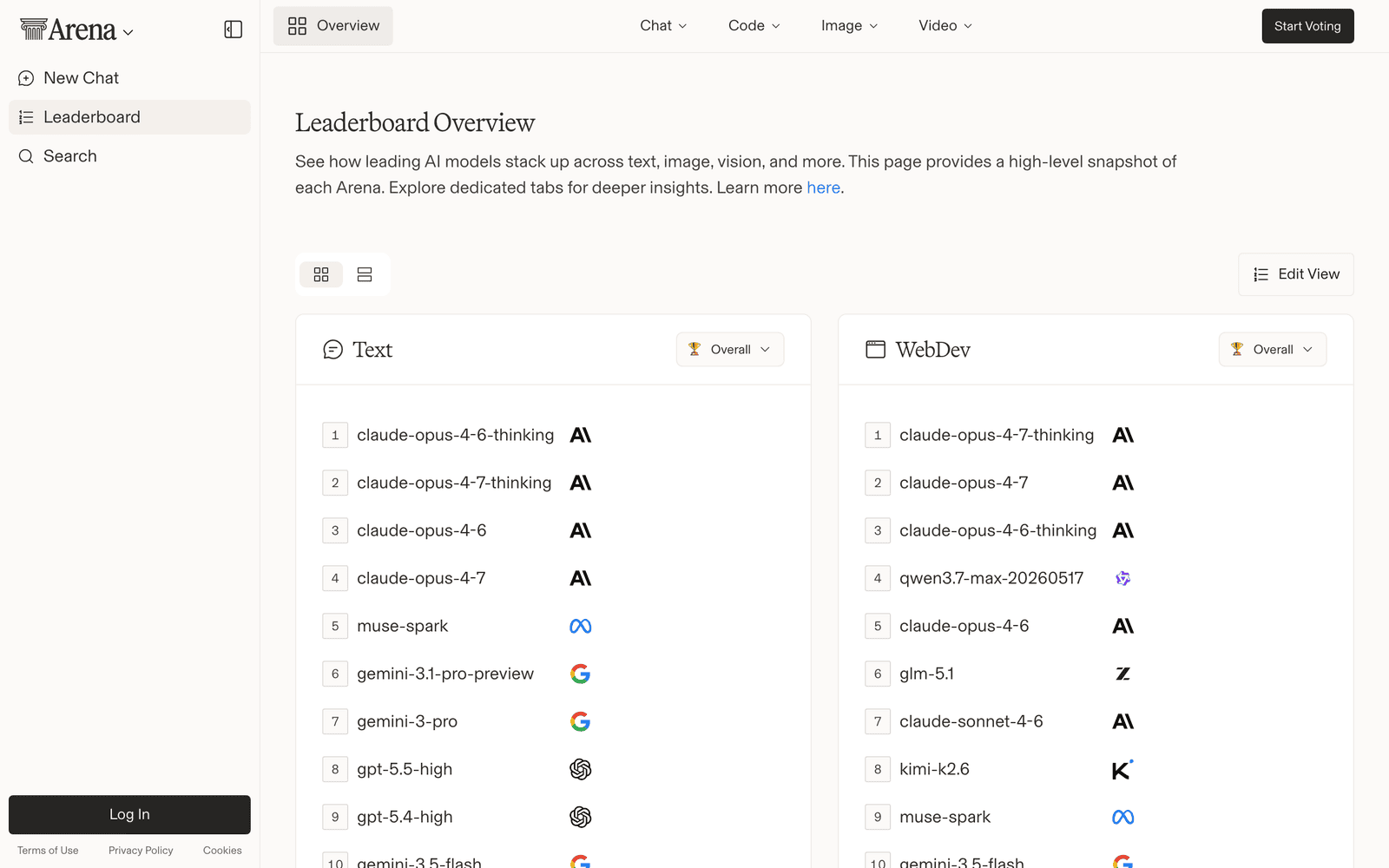Click Anthropic logo beside WebDev claude-opus-4-7-thinking

pos(1123,435)
